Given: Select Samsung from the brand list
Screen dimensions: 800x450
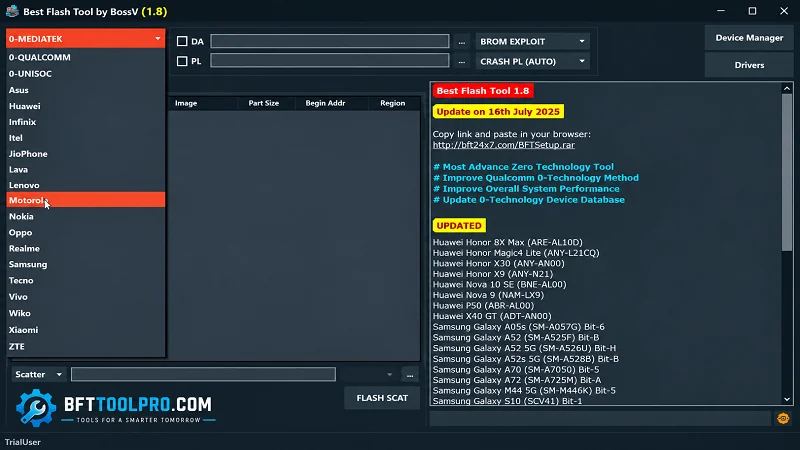Looking at the screenshot, I should click(85, 264).
